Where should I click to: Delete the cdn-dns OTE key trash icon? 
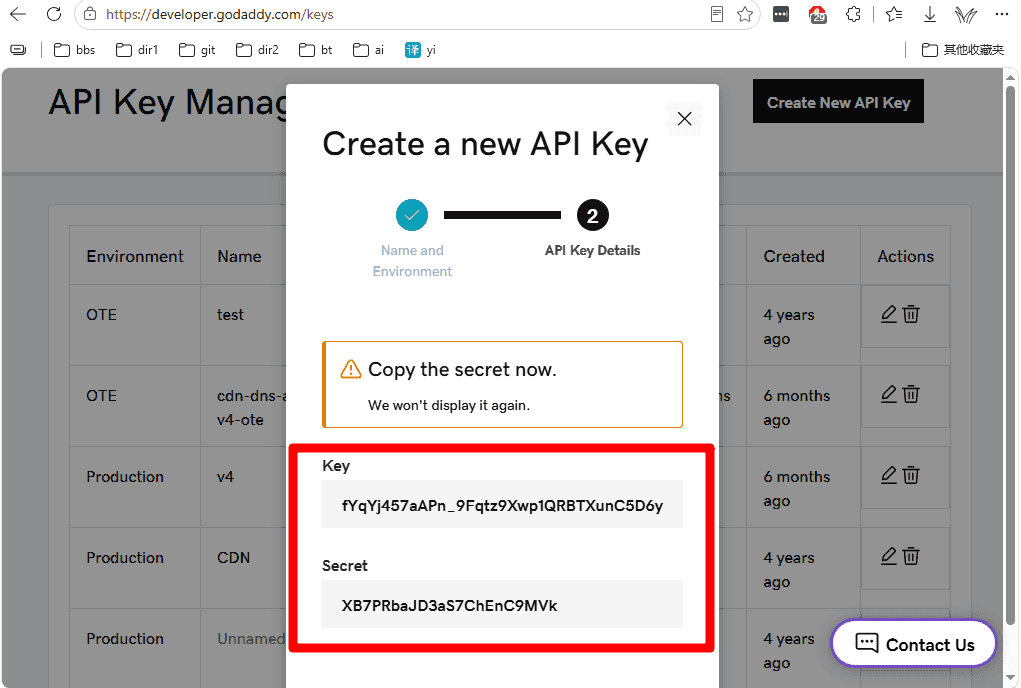pos(911,394)
